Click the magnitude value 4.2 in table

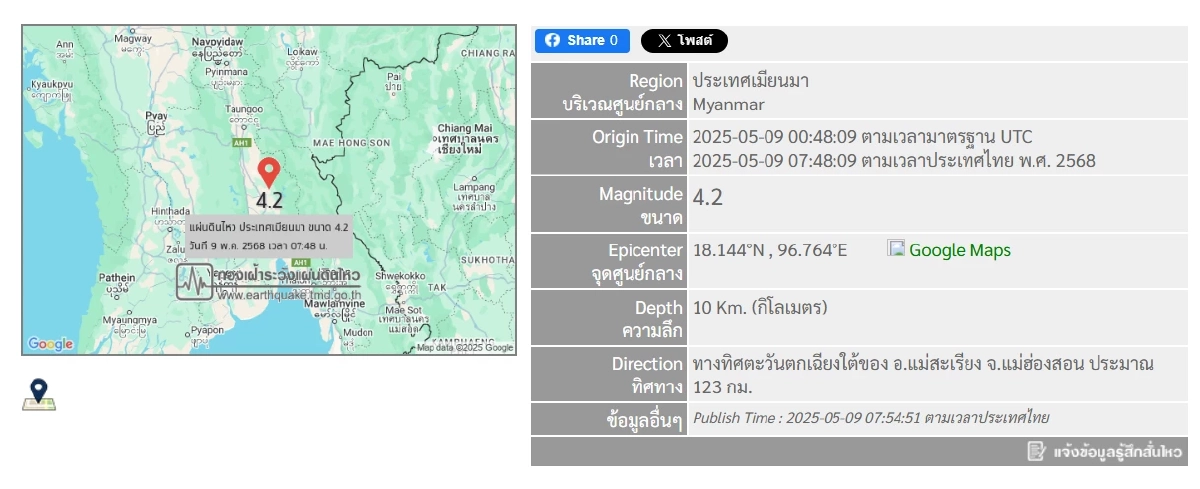click(708, 197)
